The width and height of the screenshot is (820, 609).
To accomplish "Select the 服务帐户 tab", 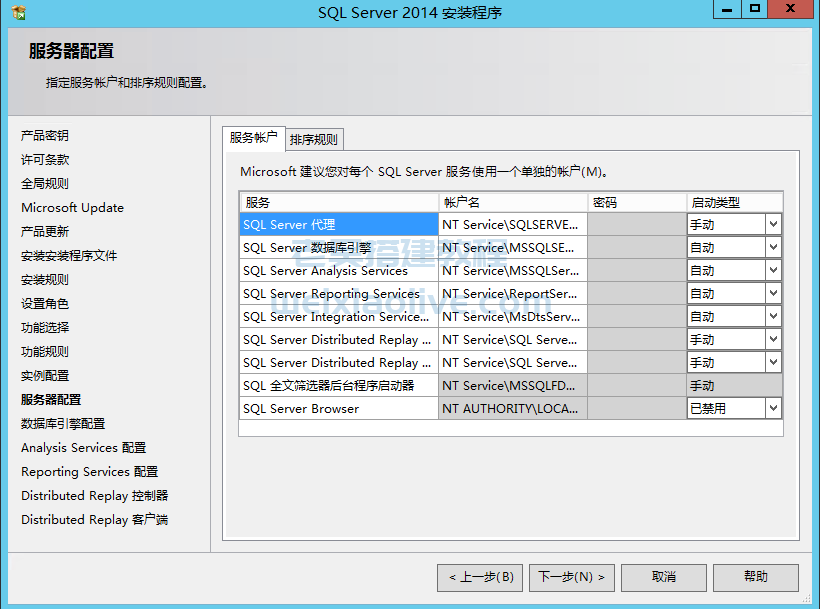I will pyautogui.click(x=253, y=138).
